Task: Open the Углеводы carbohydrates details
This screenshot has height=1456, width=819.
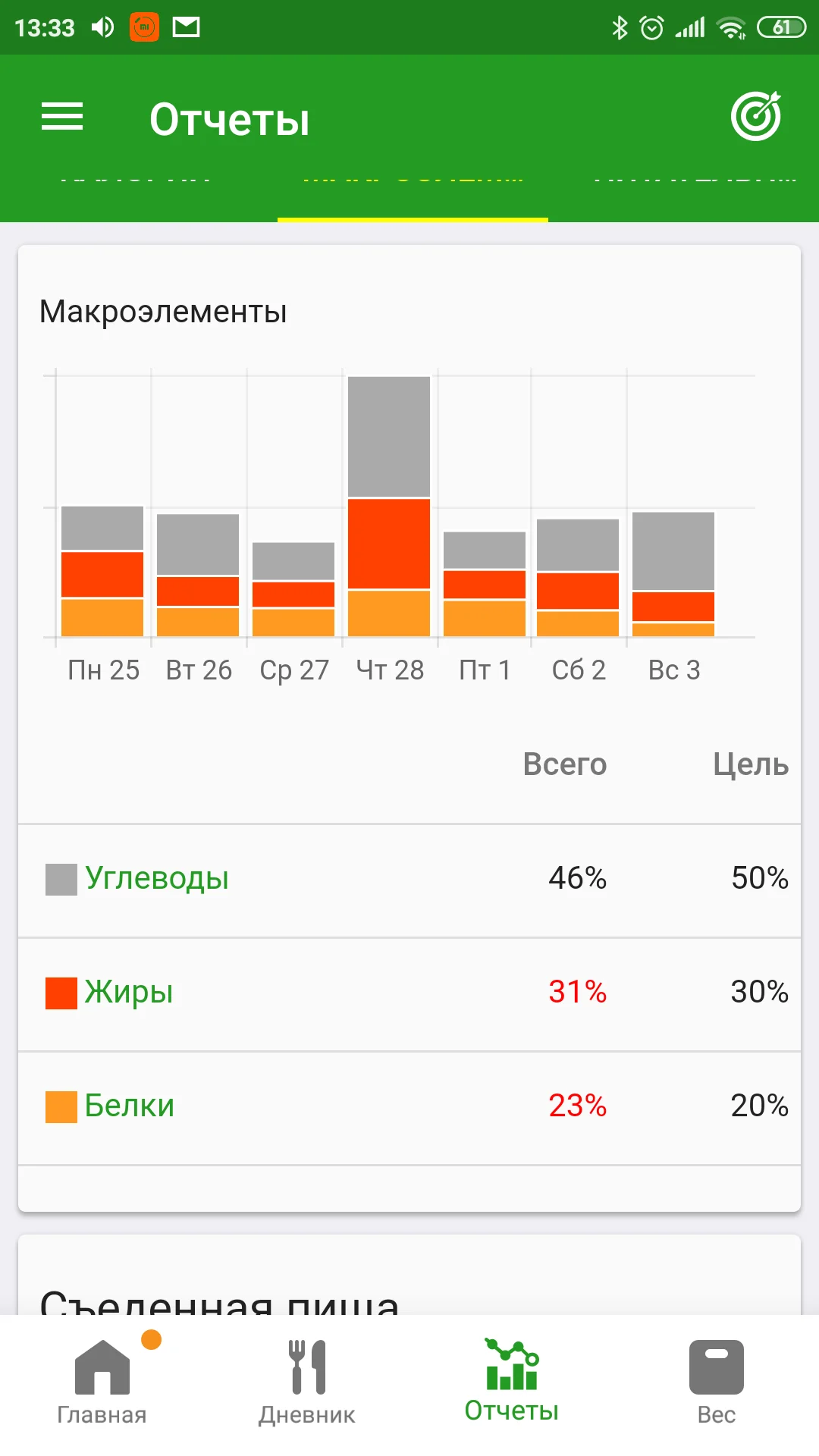Action: click(157, 878)
